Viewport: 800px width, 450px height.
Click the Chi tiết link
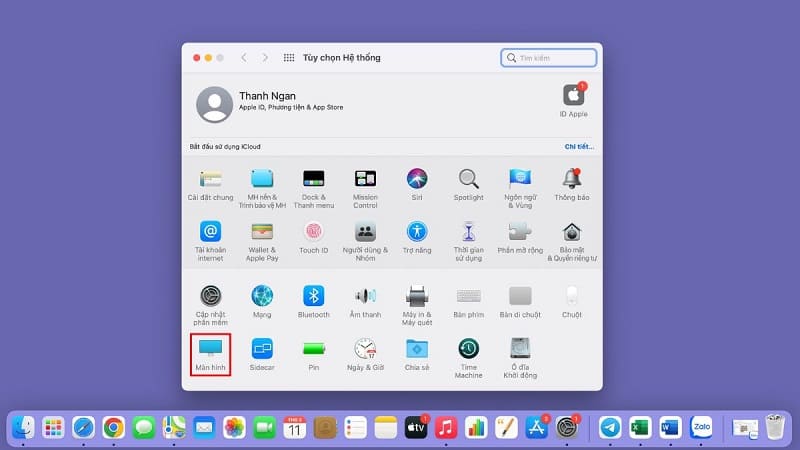point(579,146)
